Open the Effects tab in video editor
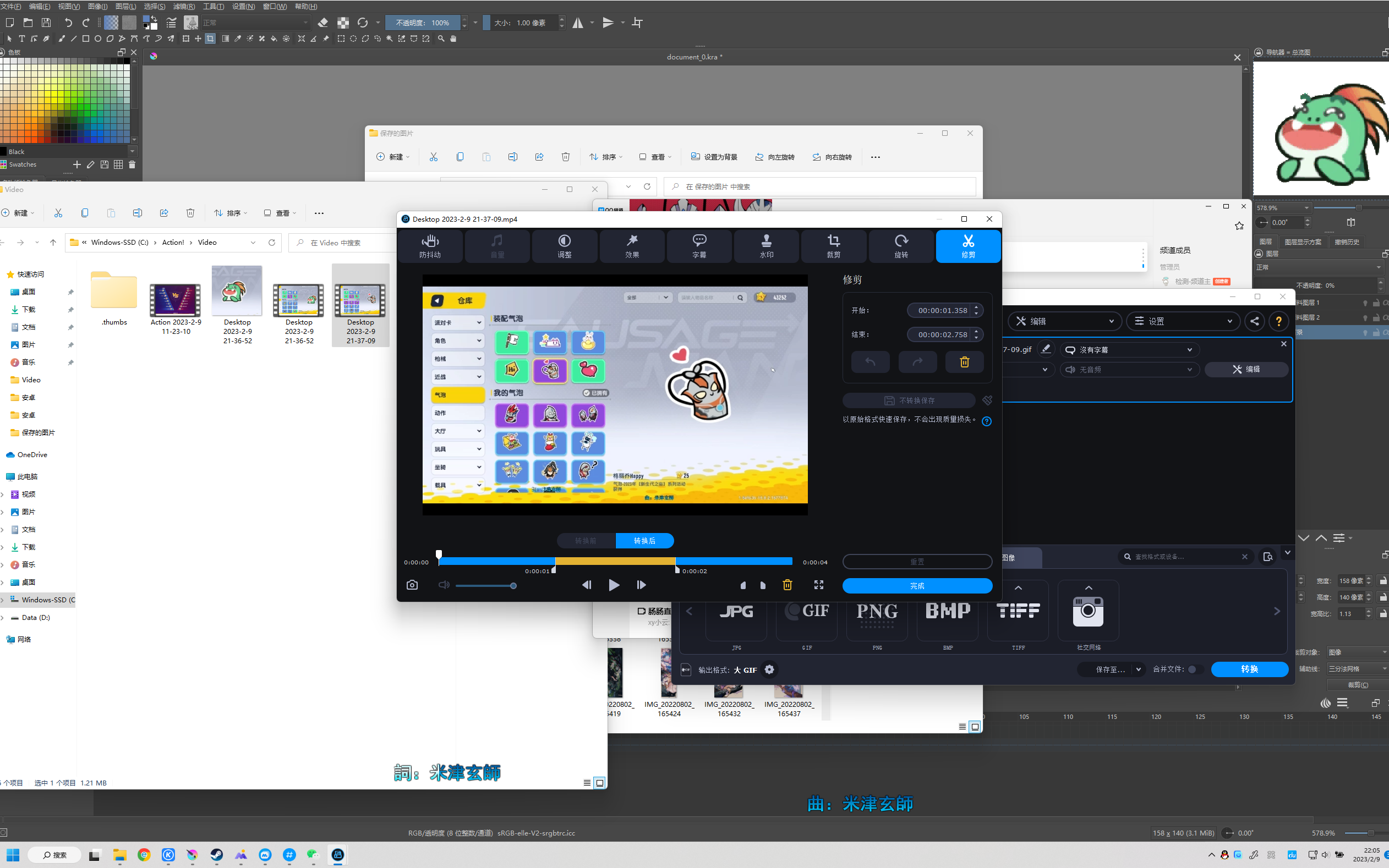 [x=632, y=246]
